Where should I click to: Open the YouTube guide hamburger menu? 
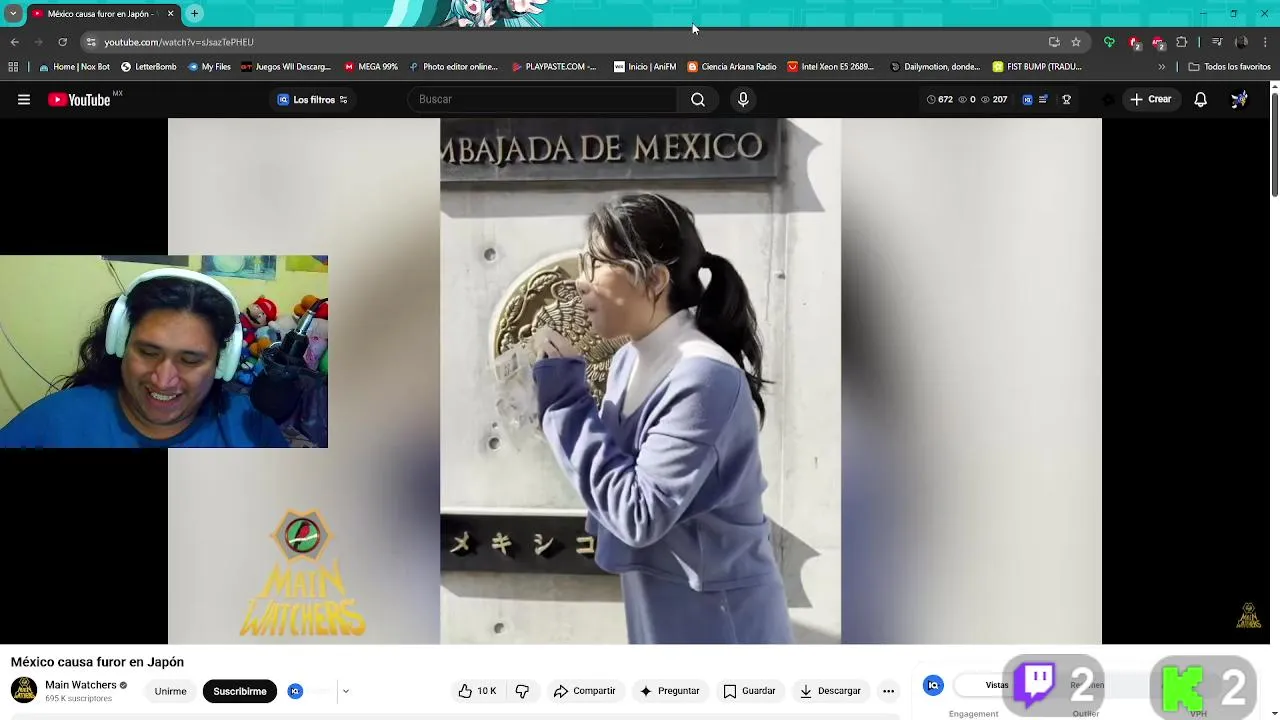[x=24, y=99]
